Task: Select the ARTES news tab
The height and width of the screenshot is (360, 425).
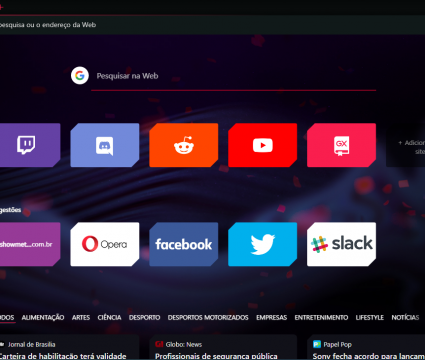Action: (x=81, y=318)
